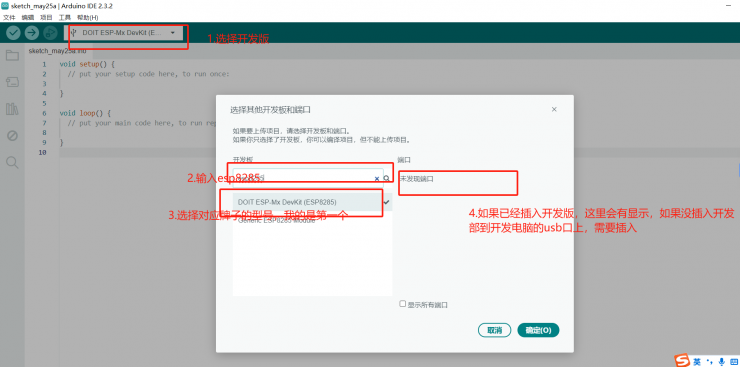740x367 pixels.
Task: Click the Sogou input method S logo
Action: tap(682, 361)
